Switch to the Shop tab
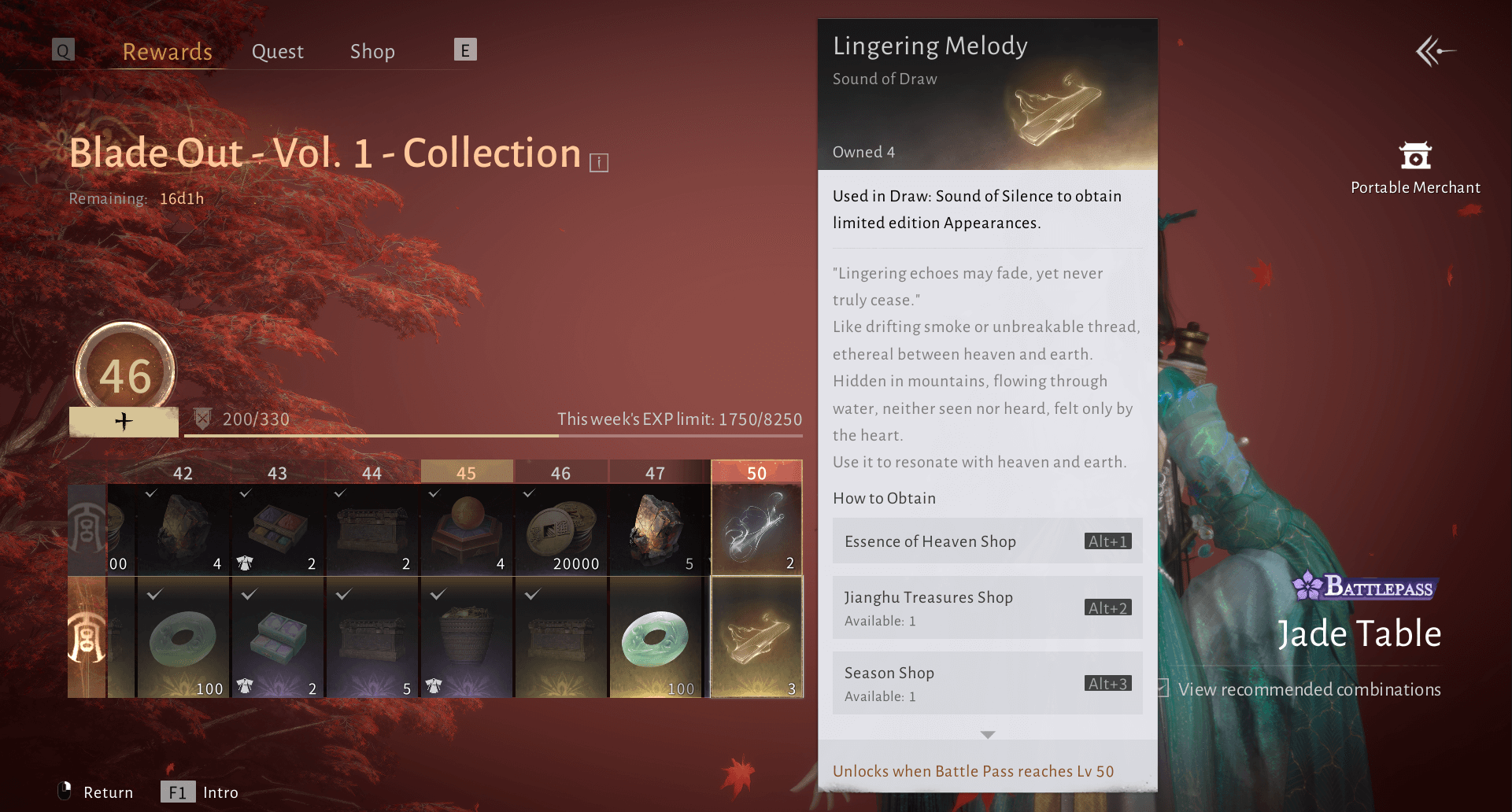The height and width of the screenshot is (812, 1512). 372,52
